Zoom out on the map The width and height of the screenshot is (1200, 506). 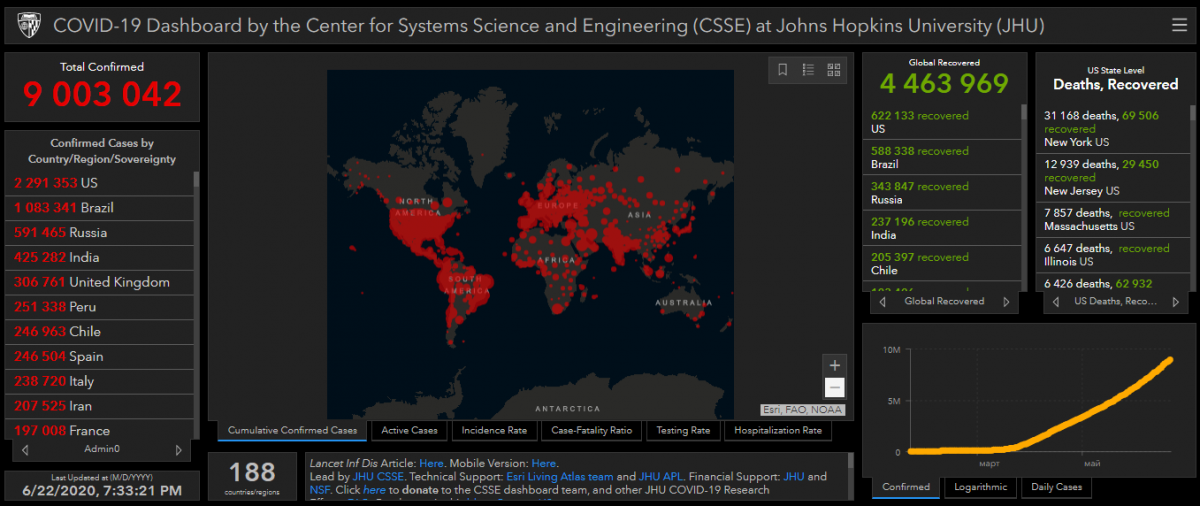[x=835, y=388]
